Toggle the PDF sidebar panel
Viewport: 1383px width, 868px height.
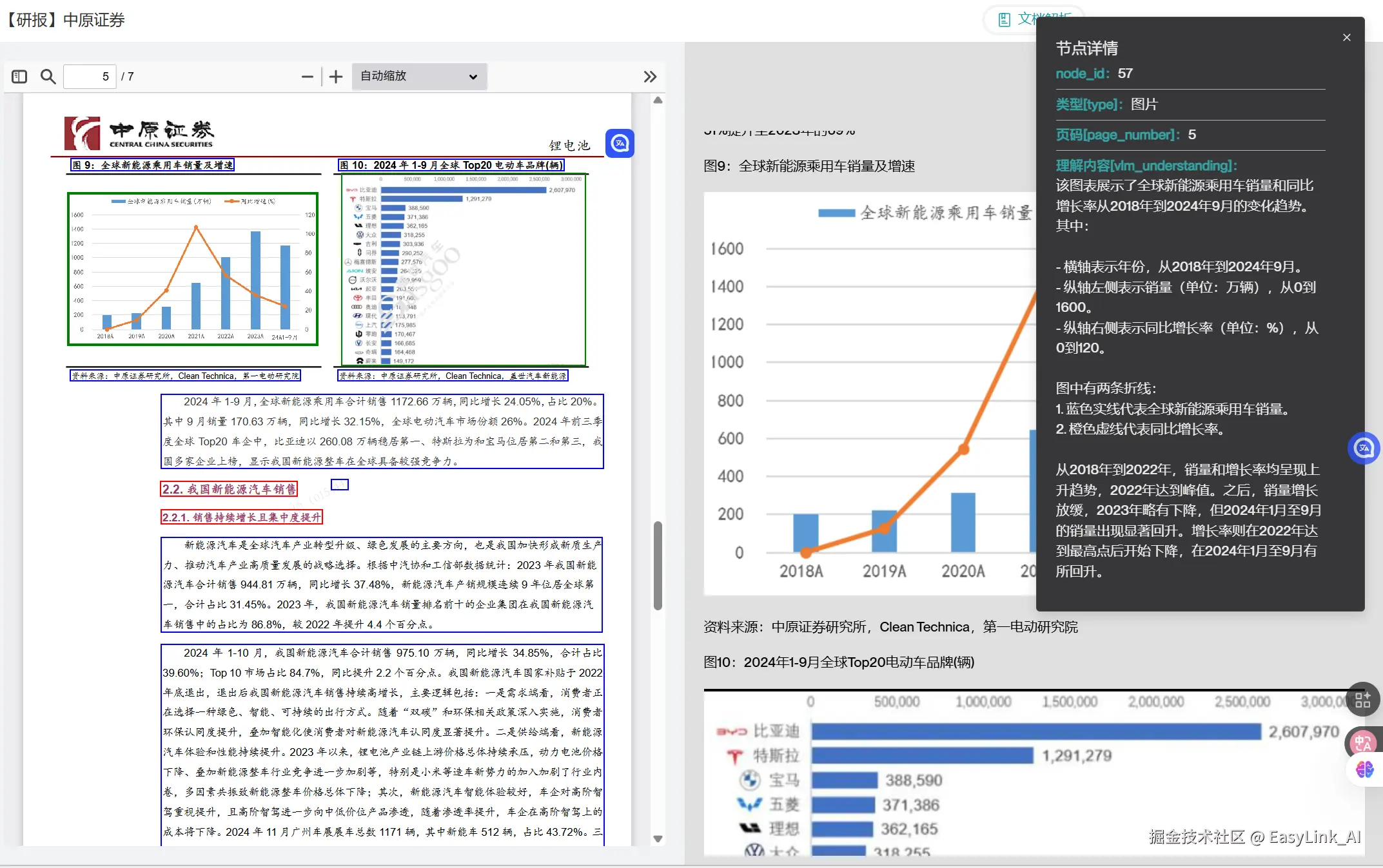pyautogui.click(x=19, y=77)
